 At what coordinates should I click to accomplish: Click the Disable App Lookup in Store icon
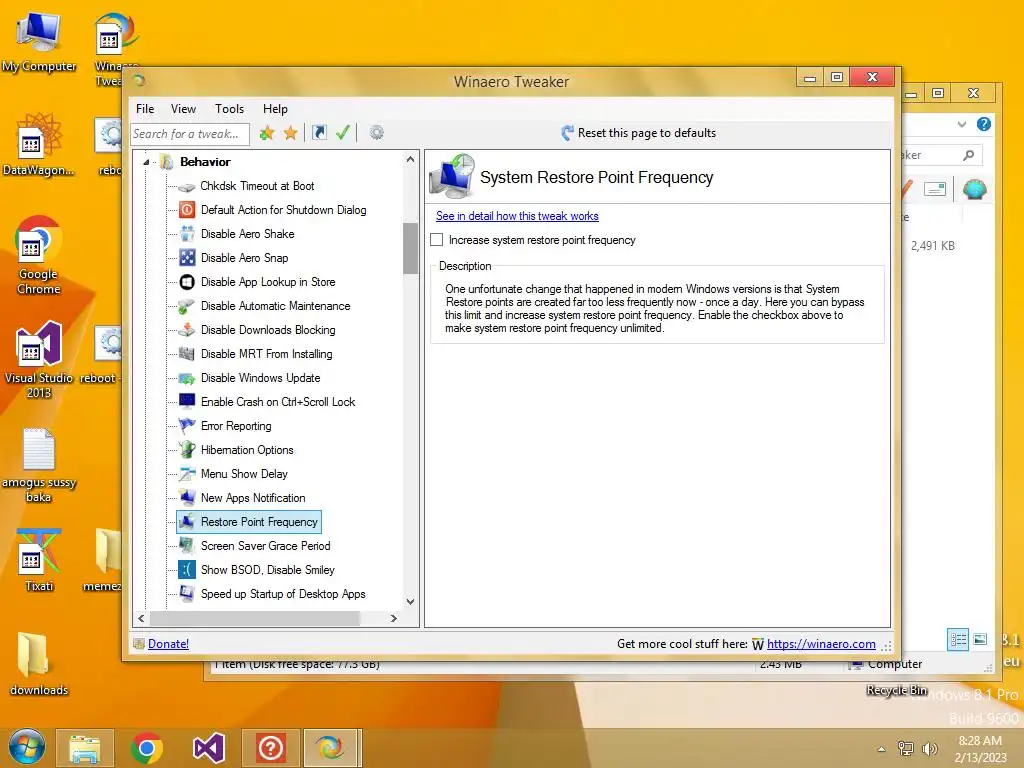click(x=187, y=282)
